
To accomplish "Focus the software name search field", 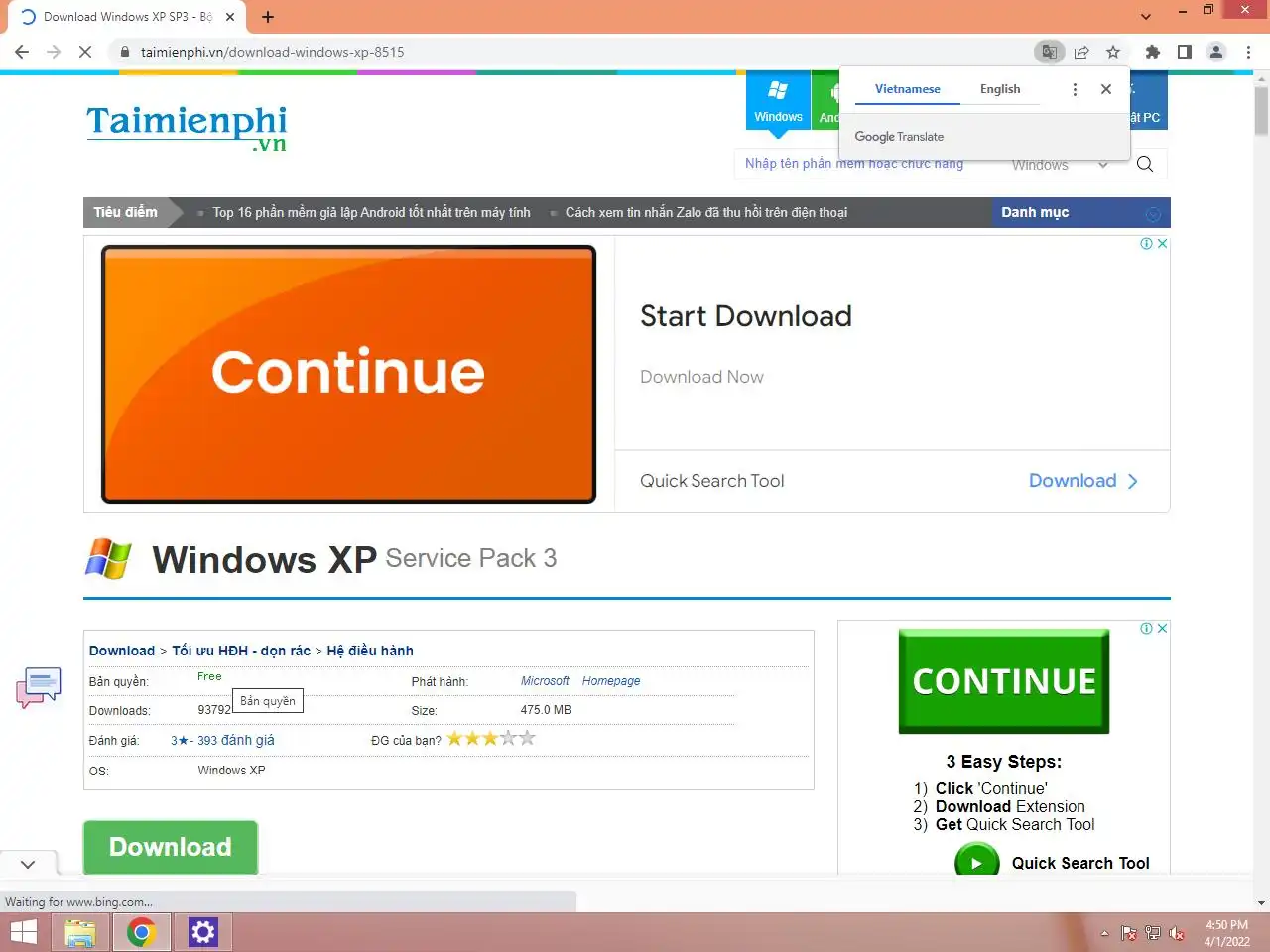I will pos(865,164).
